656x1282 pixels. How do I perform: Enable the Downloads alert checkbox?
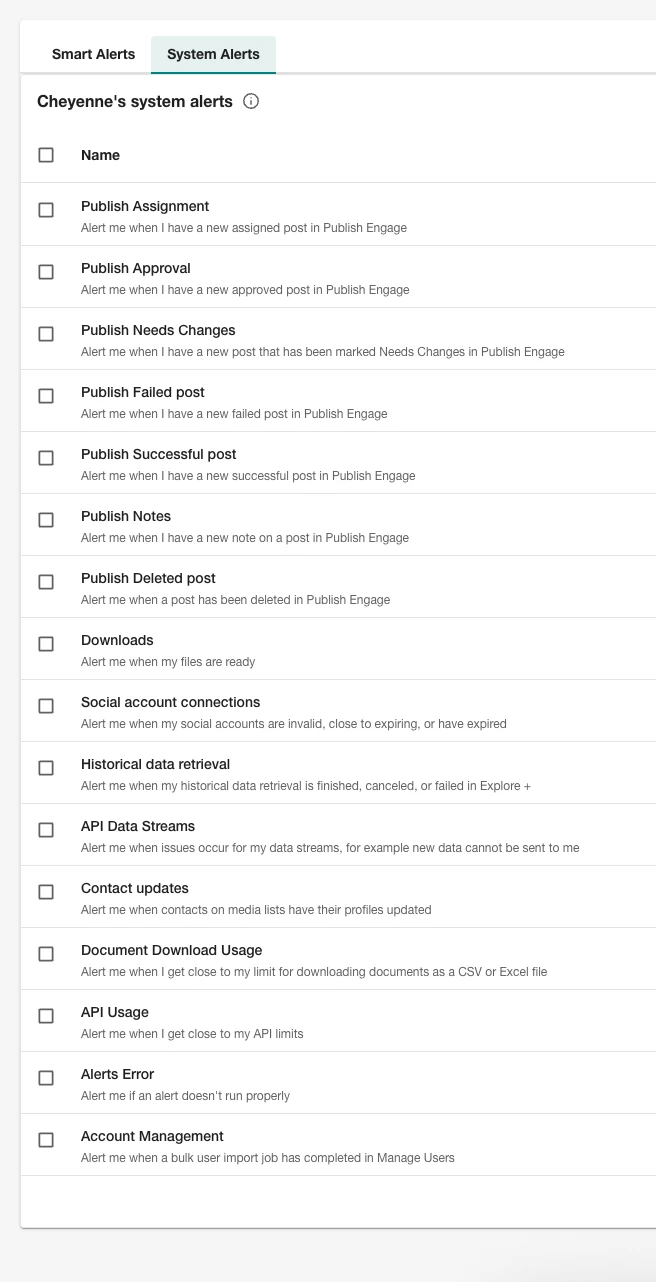pos(46,644)
